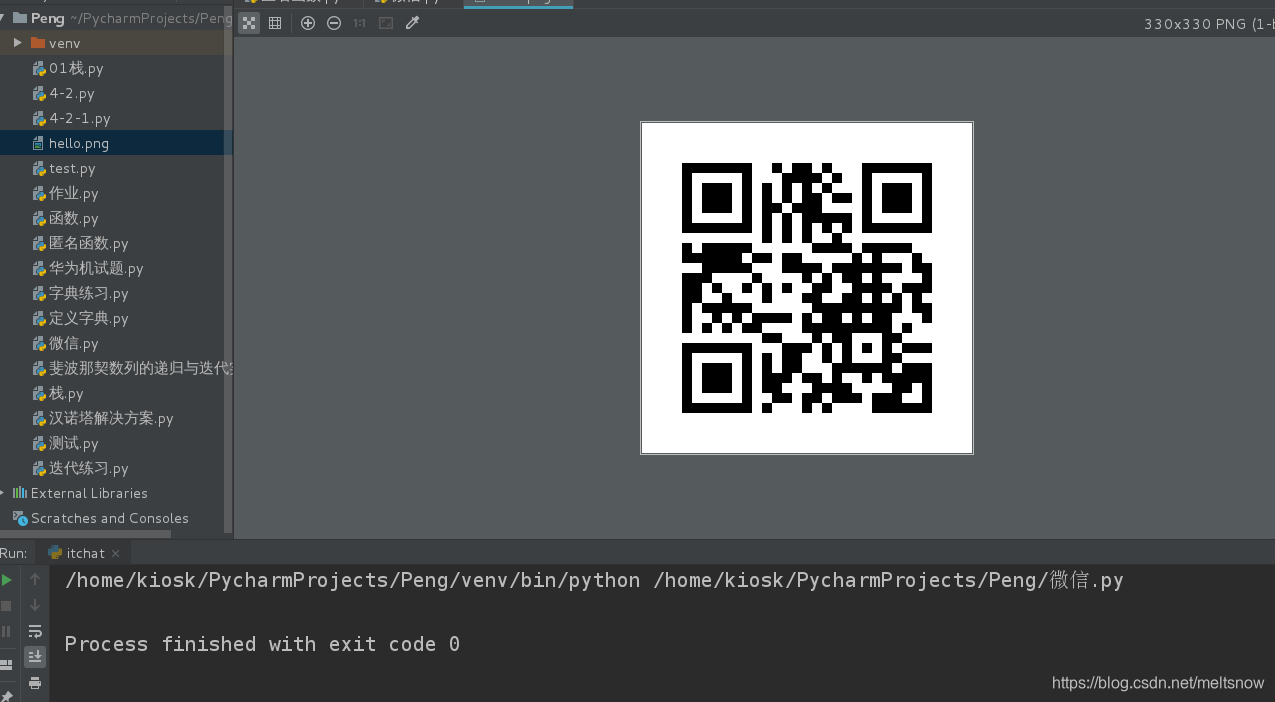Screen dimensions: 1275x702
Task: Collapse the Peng project root arrow
Action: click(x=3, y=17)
